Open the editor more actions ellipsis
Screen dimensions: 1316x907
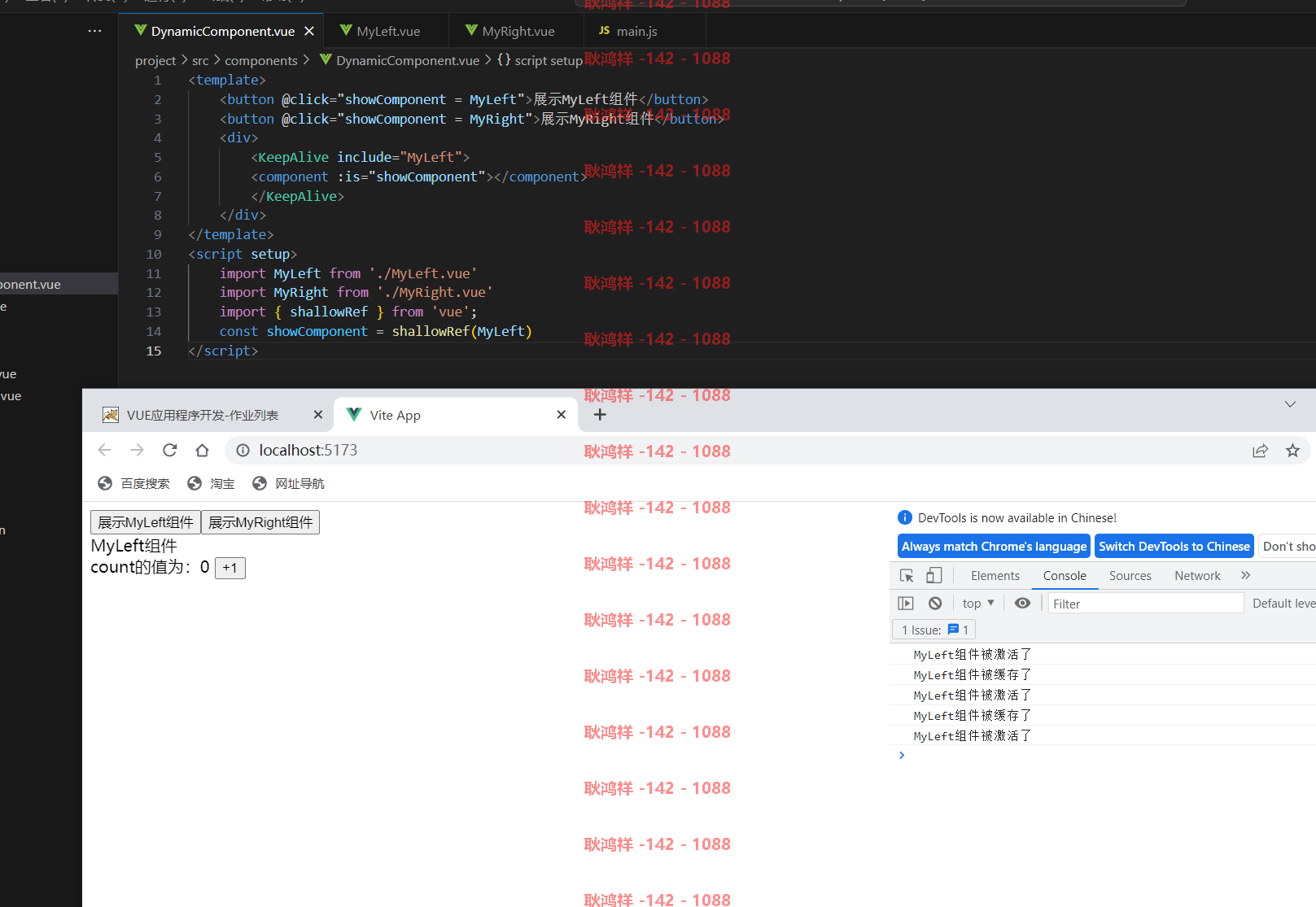95,31
